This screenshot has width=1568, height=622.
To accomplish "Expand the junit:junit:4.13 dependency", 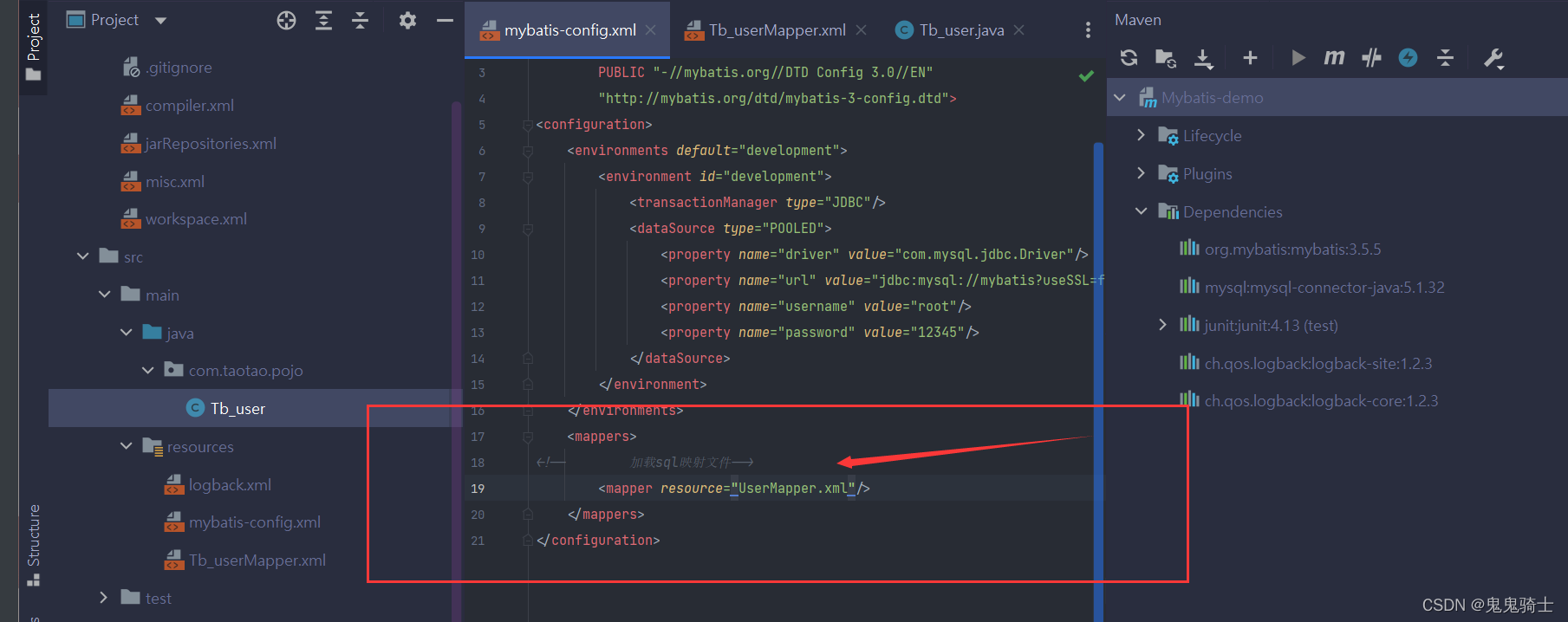I will click(1163, 325).
